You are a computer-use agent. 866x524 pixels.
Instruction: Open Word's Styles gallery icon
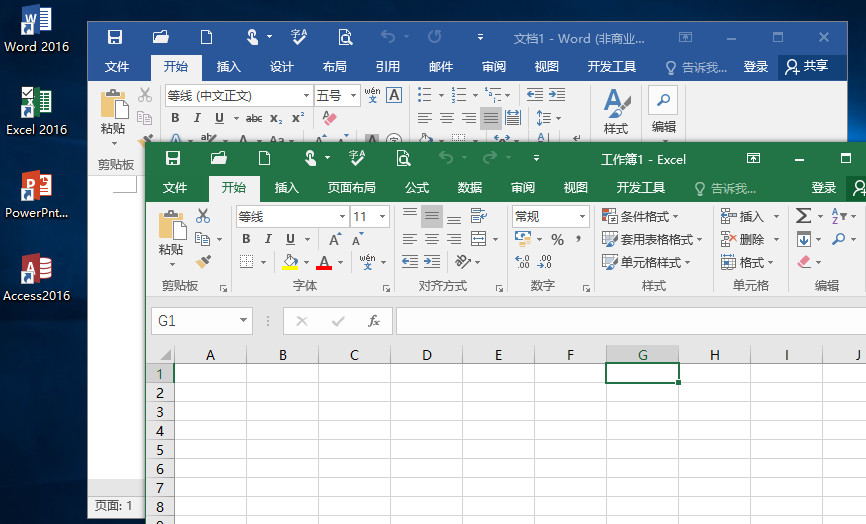tap(616, 107)
